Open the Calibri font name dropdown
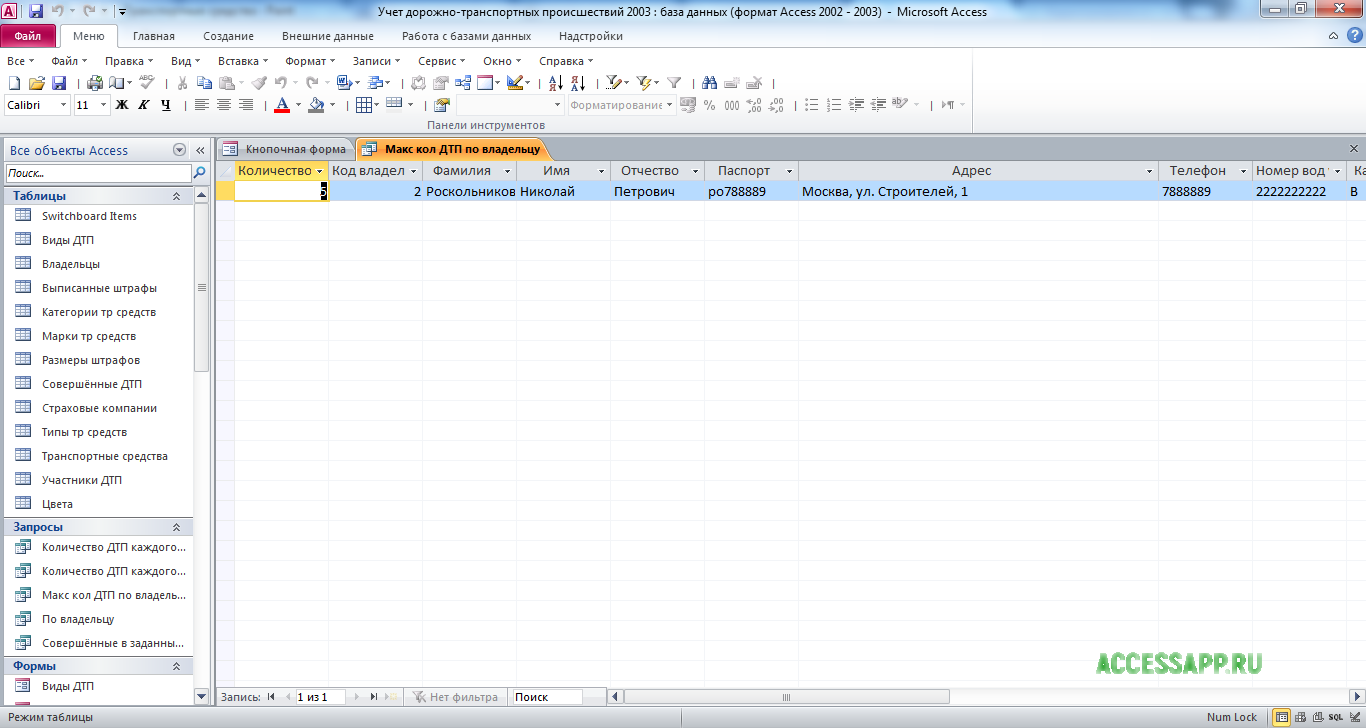 point(63,105)
